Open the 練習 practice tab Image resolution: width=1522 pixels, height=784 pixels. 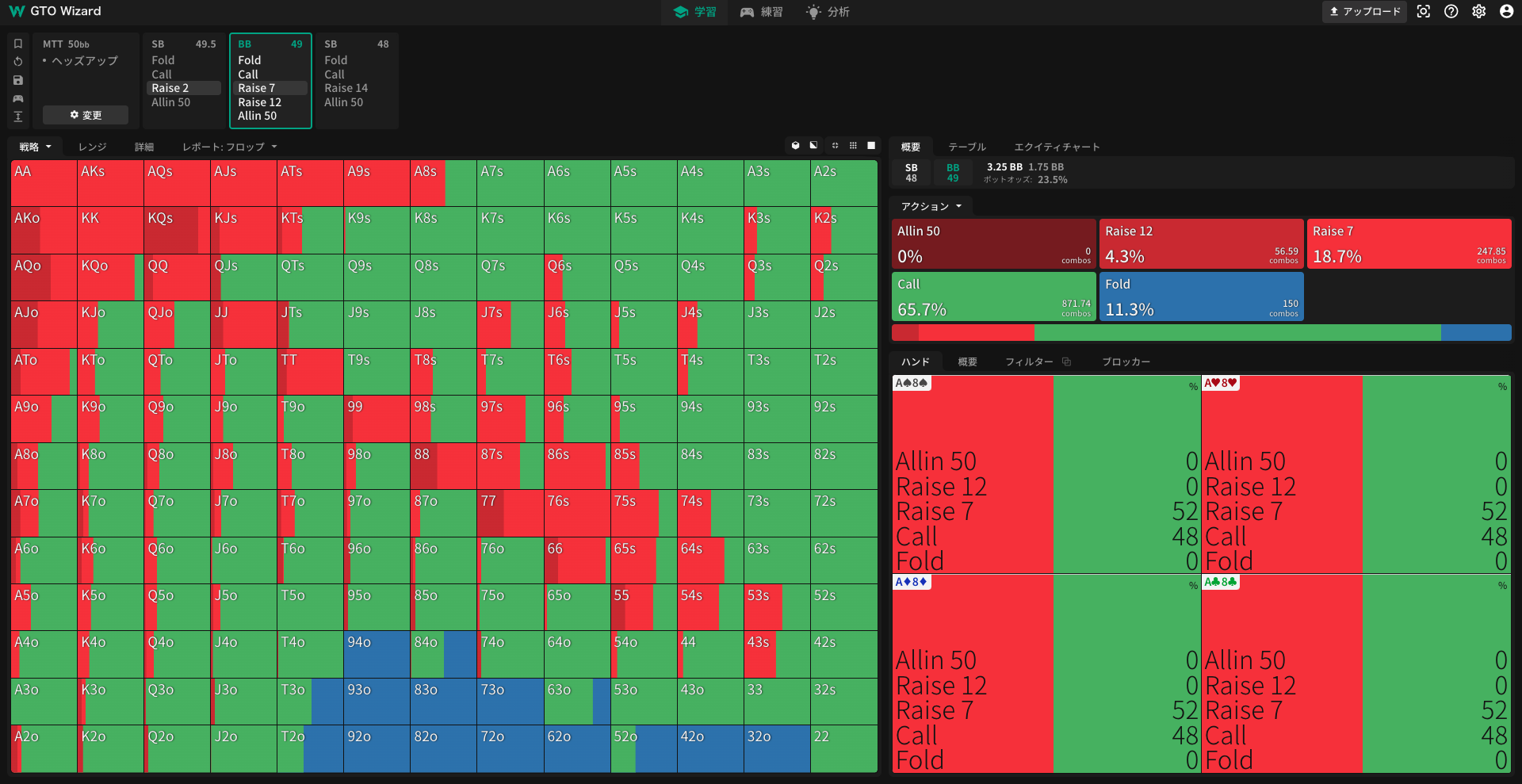pyautogui.click(x=762, y=12)
